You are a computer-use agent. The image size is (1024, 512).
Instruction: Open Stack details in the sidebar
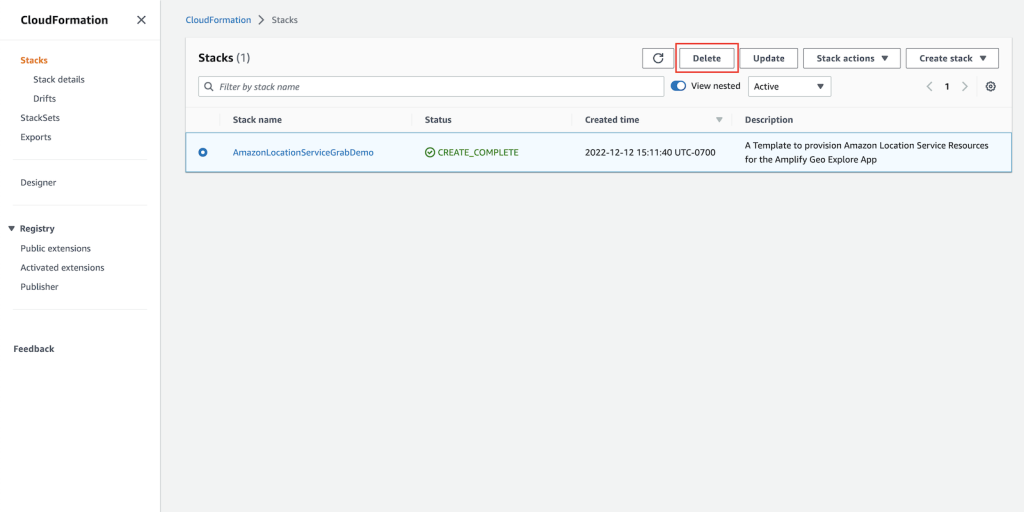click(59, 80)
